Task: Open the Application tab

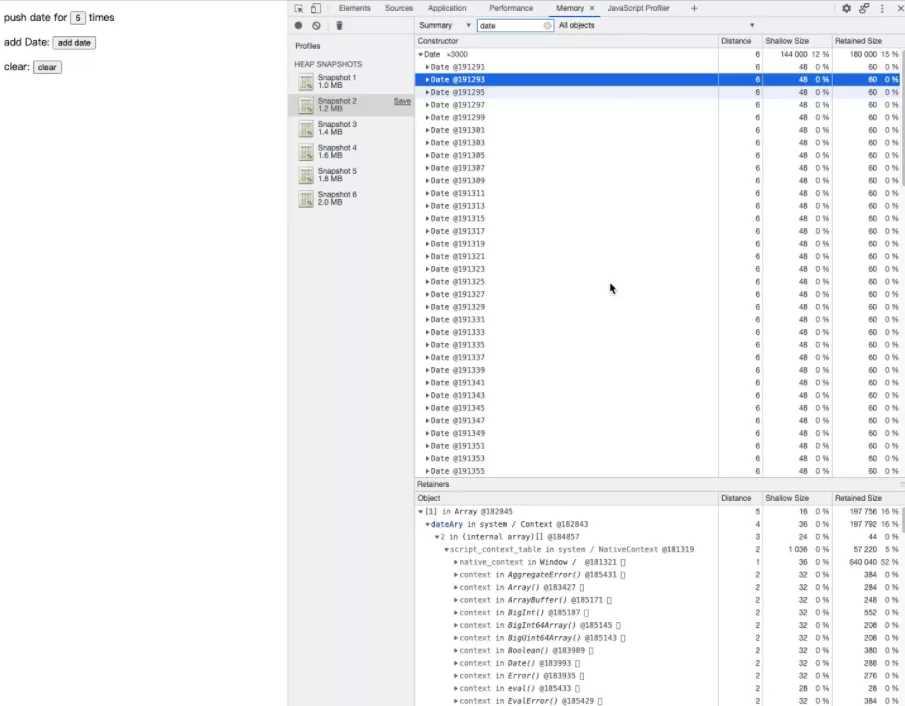Action: coord(447,8)
